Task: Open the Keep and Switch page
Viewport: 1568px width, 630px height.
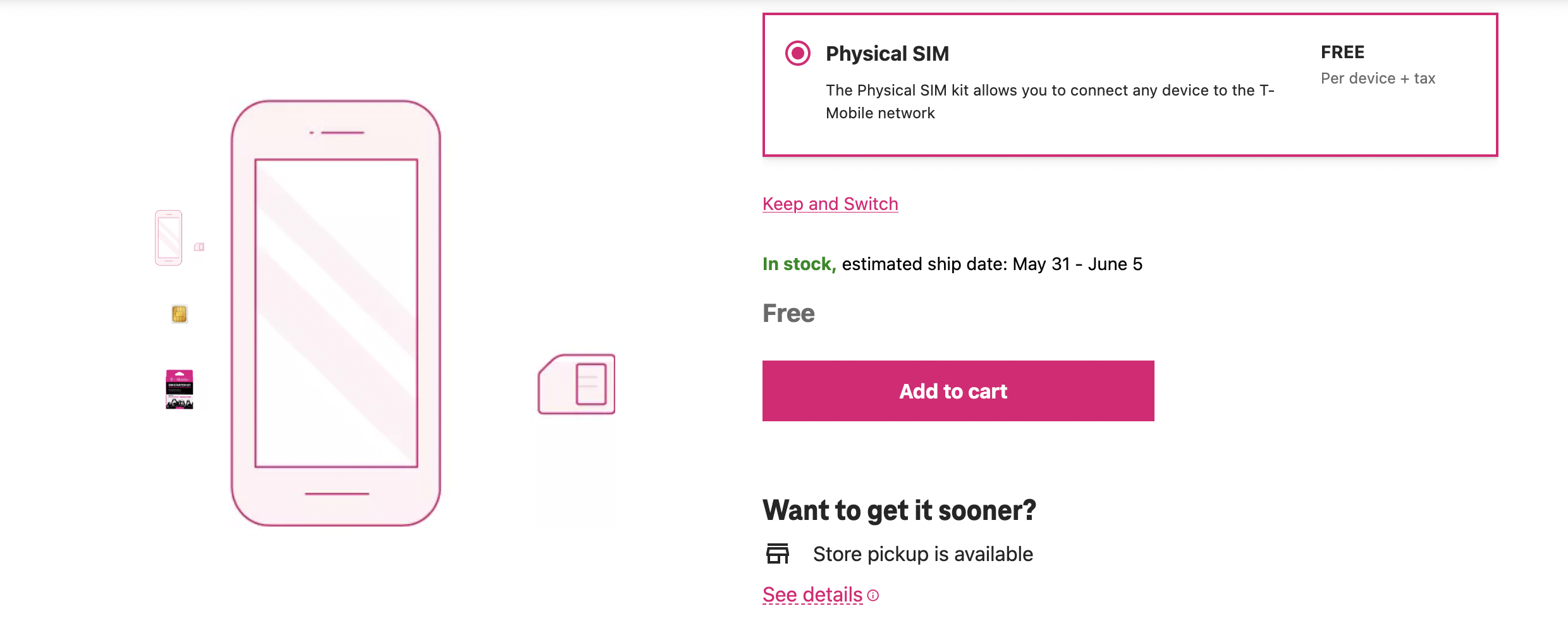Action: point(830,203)
